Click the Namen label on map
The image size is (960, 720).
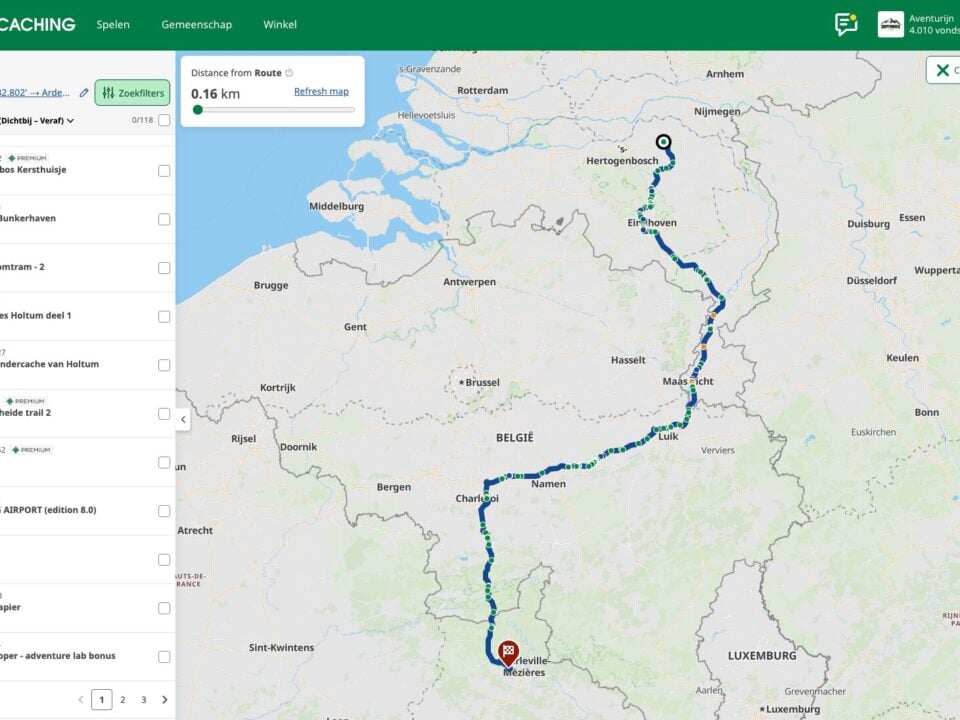[549, 484]
